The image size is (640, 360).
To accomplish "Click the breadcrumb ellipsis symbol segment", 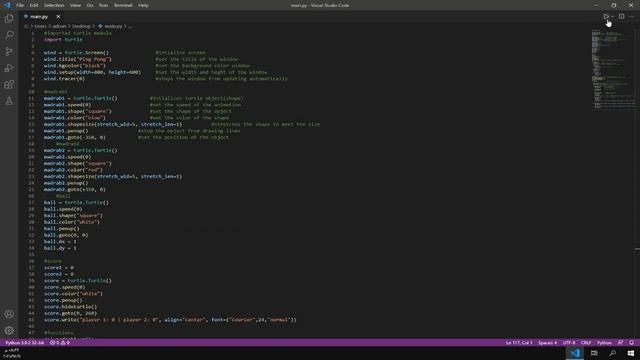I will point(130,26).
